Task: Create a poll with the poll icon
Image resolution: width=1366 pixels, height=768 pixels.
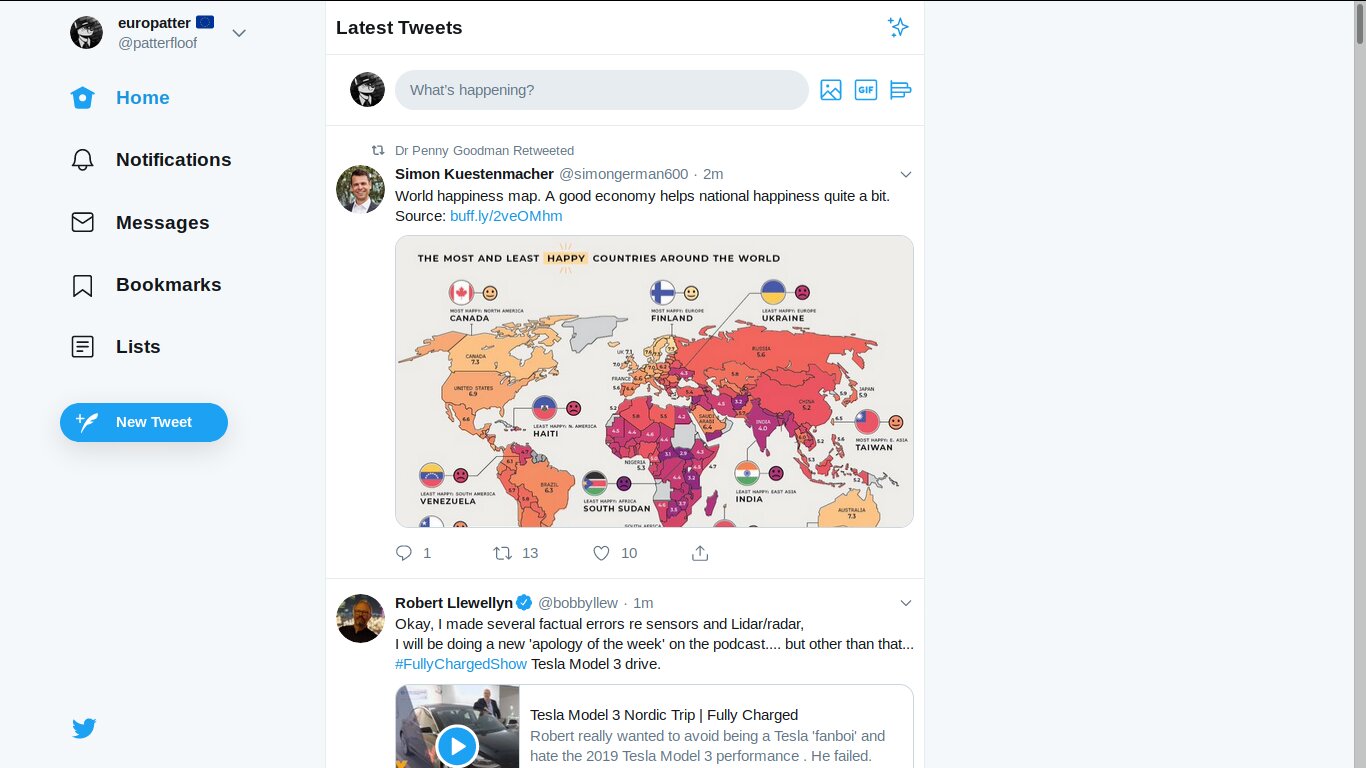Action: (x=900, y=90)
